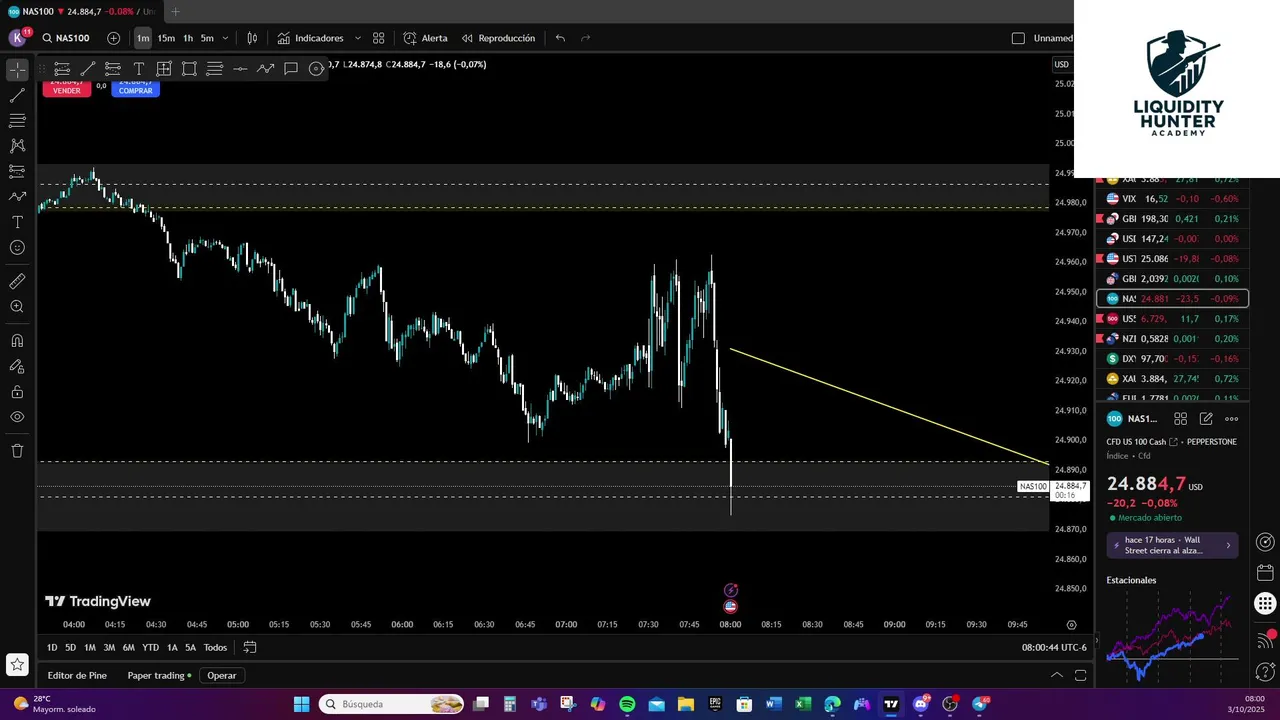Select the 5A date range
This screenshot has height=720, width=1280.
(x=190, y=647)
